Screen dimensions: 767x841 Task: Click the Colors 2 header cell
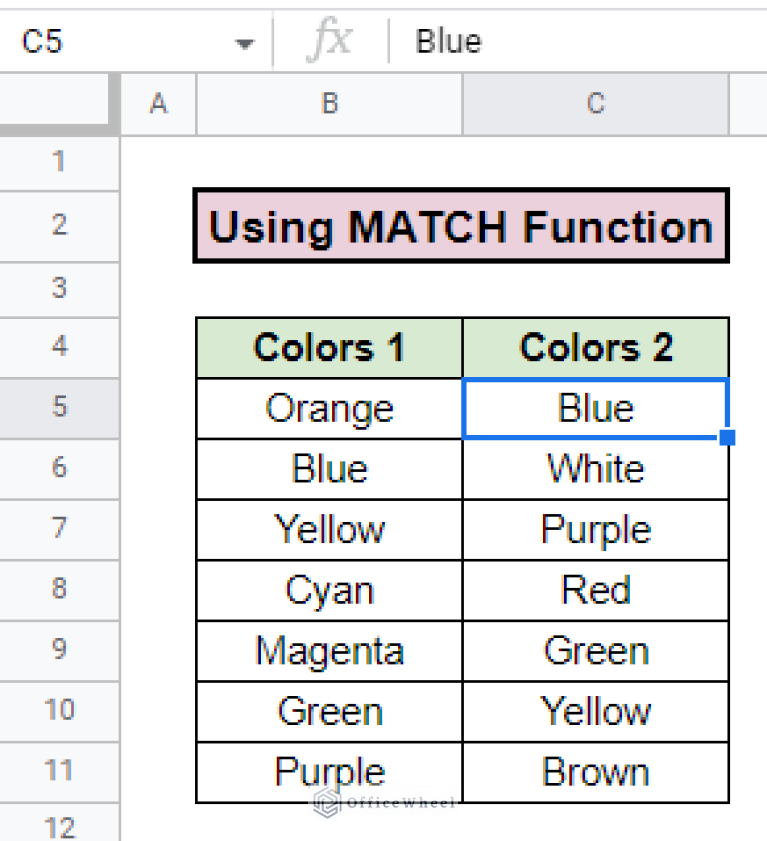pos(595,347)
